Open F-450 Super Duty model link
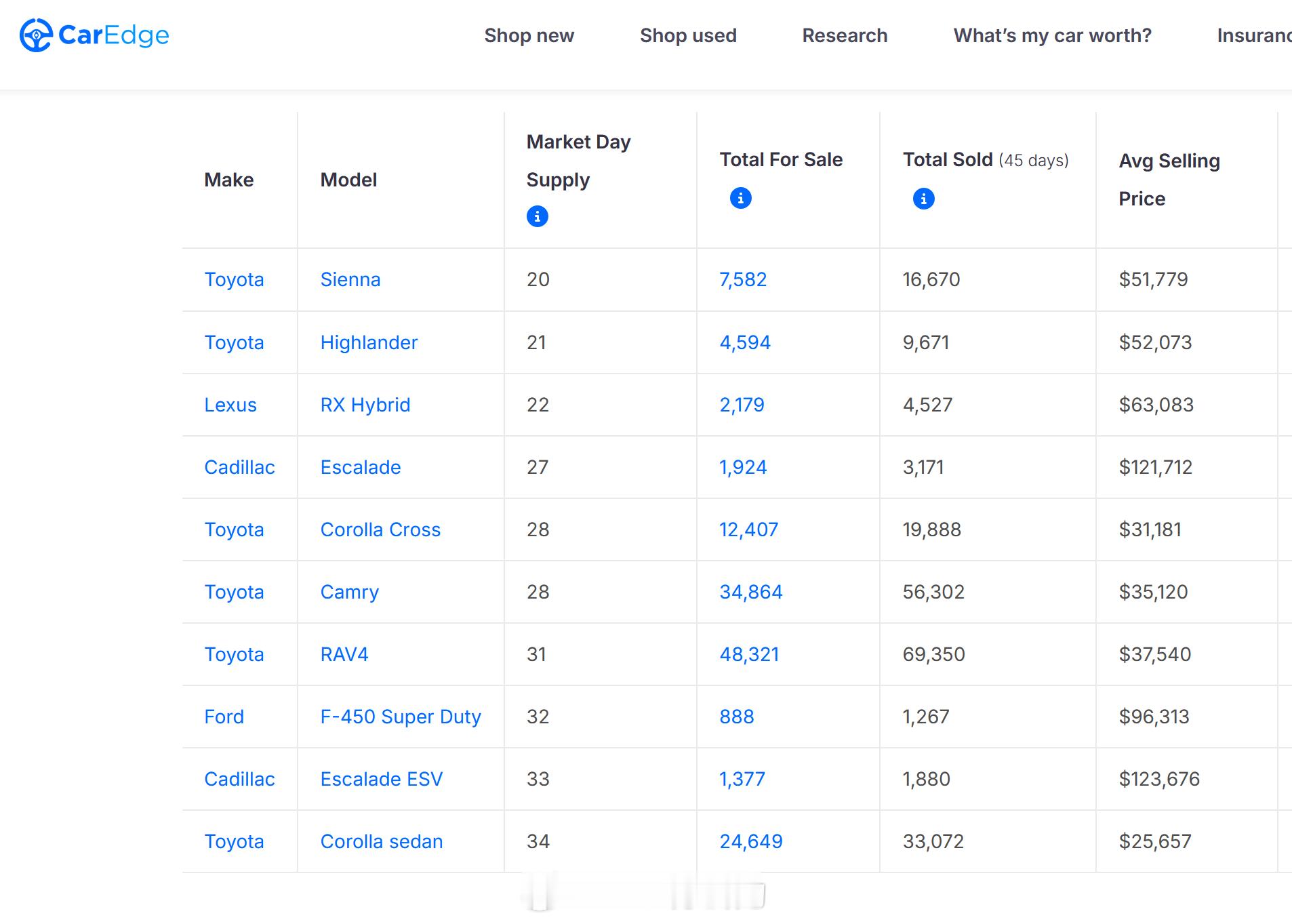 (x=401, y=717)
